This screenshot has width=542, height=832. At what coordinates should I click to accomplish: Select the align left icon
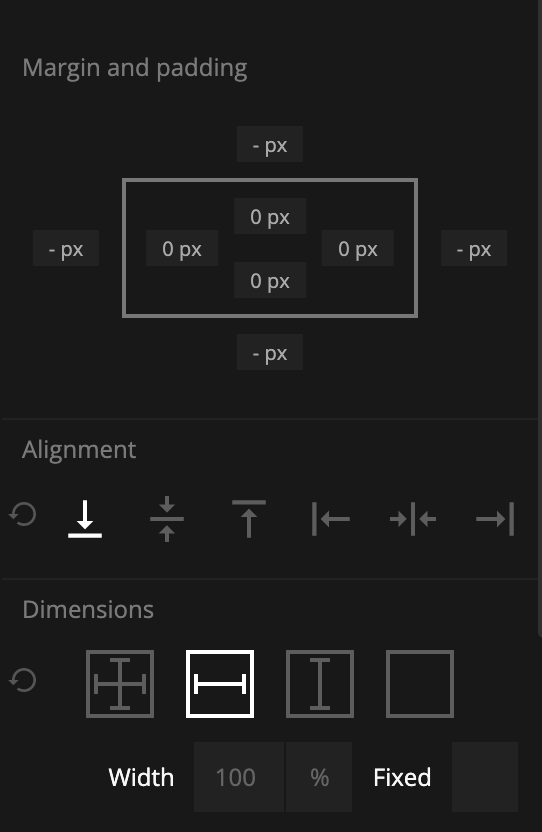(331, 518)
